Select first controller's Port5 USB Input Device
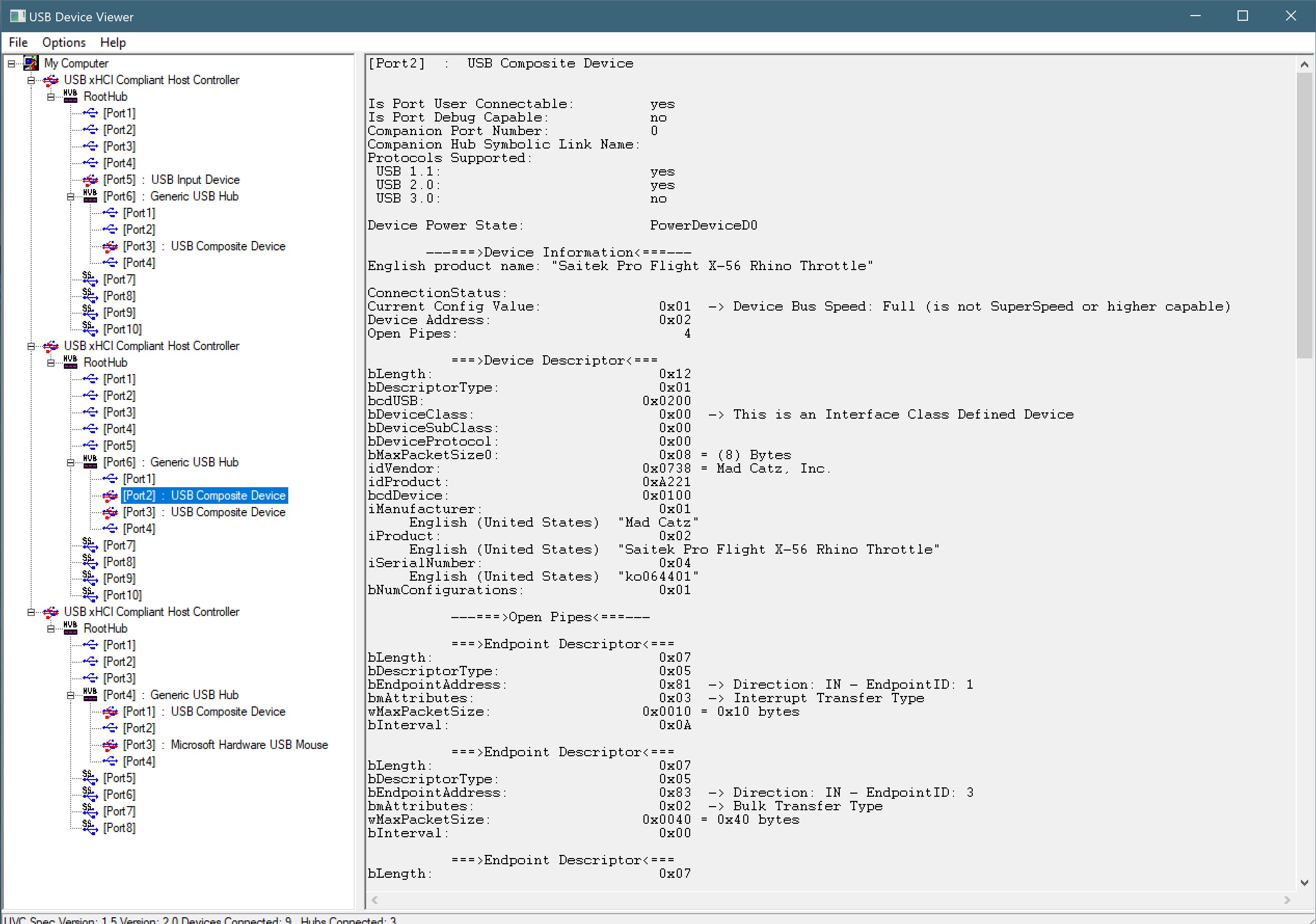Viewport: 1316px width, 924px height. tap(171, 180)
